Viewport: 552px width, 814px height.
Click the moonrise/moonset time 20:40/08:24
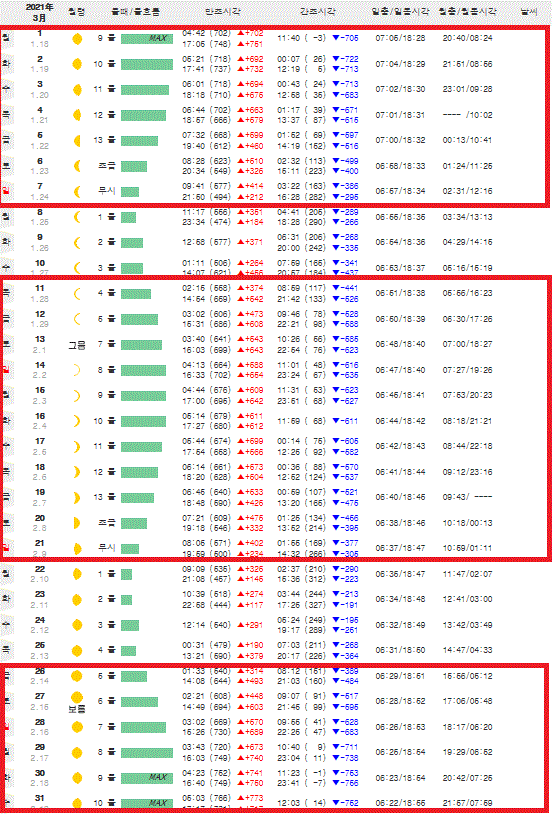(467, 38)
